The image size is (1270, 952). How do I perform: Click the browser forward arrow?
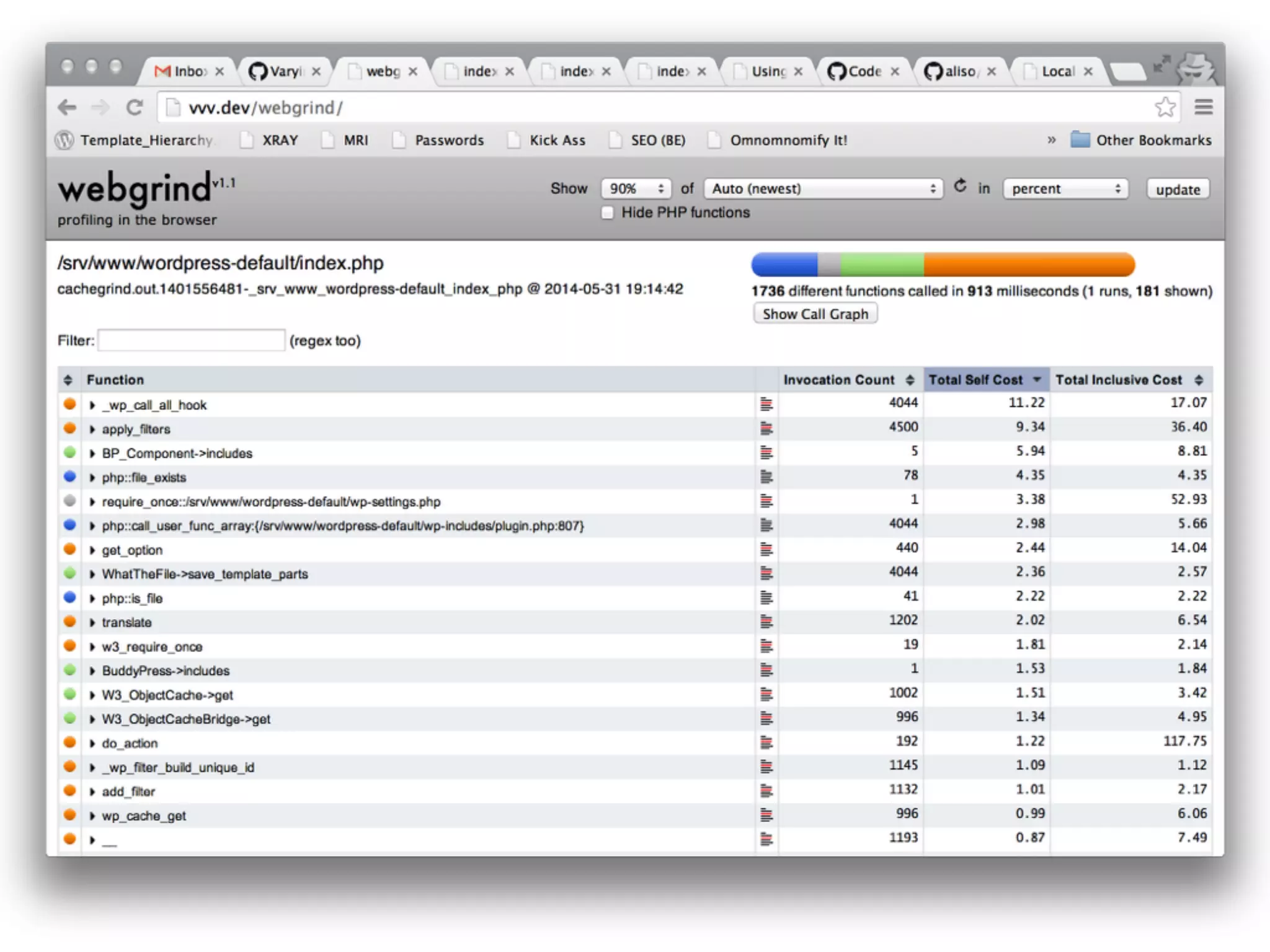[x=100, y=108]
